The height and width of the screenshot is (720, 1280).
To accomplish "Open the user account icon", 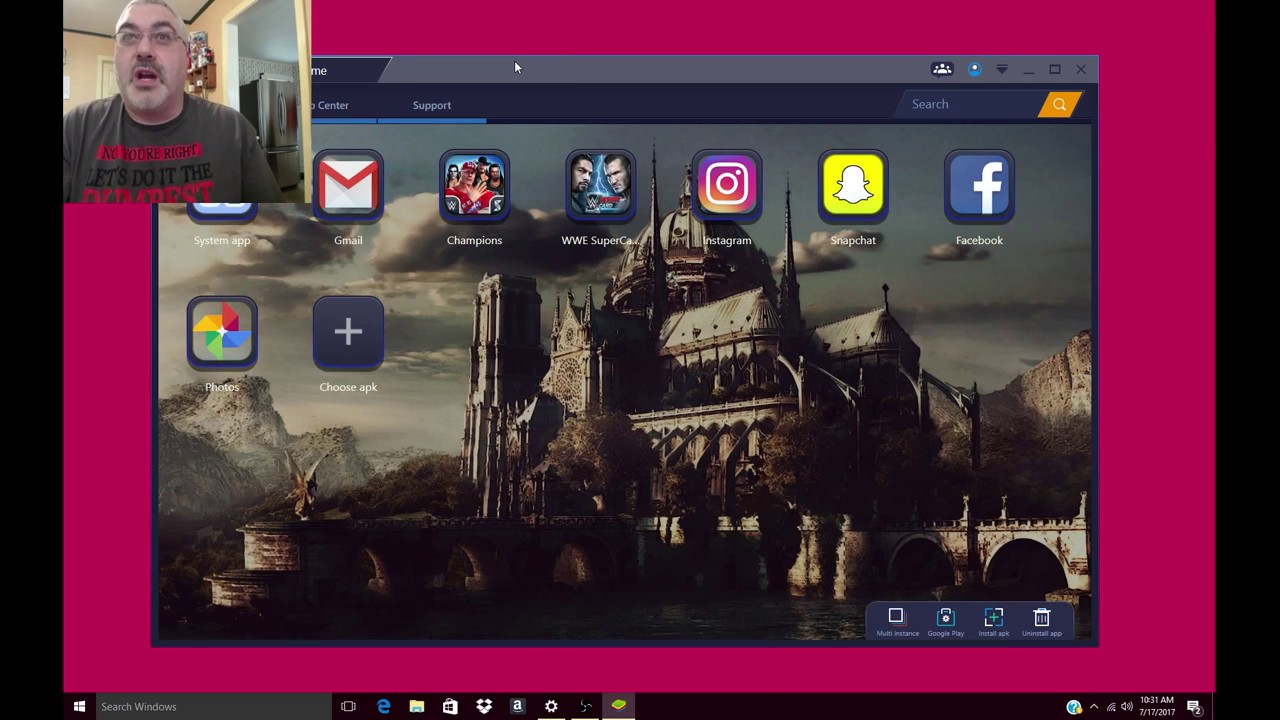I will (x=974, y=69).
